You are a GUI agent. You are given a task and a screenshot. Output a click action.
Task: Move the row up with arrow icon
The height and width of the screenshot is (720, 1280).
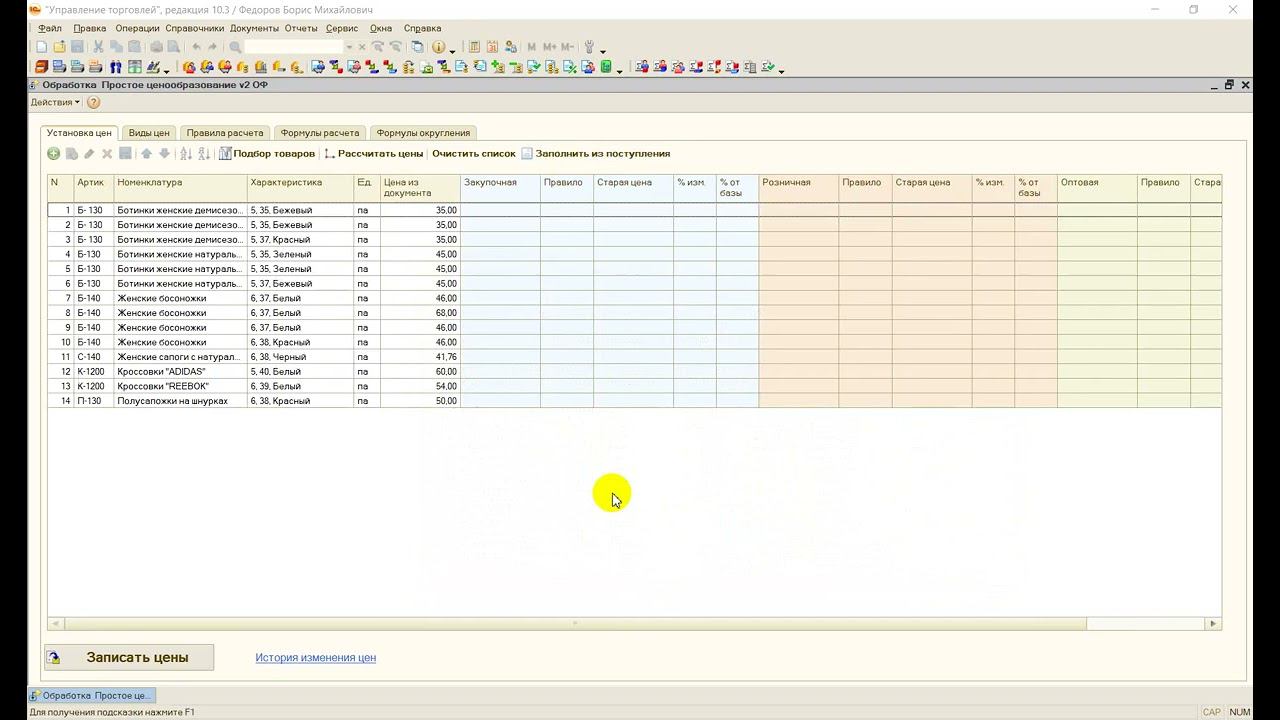(x=146, y=154)
